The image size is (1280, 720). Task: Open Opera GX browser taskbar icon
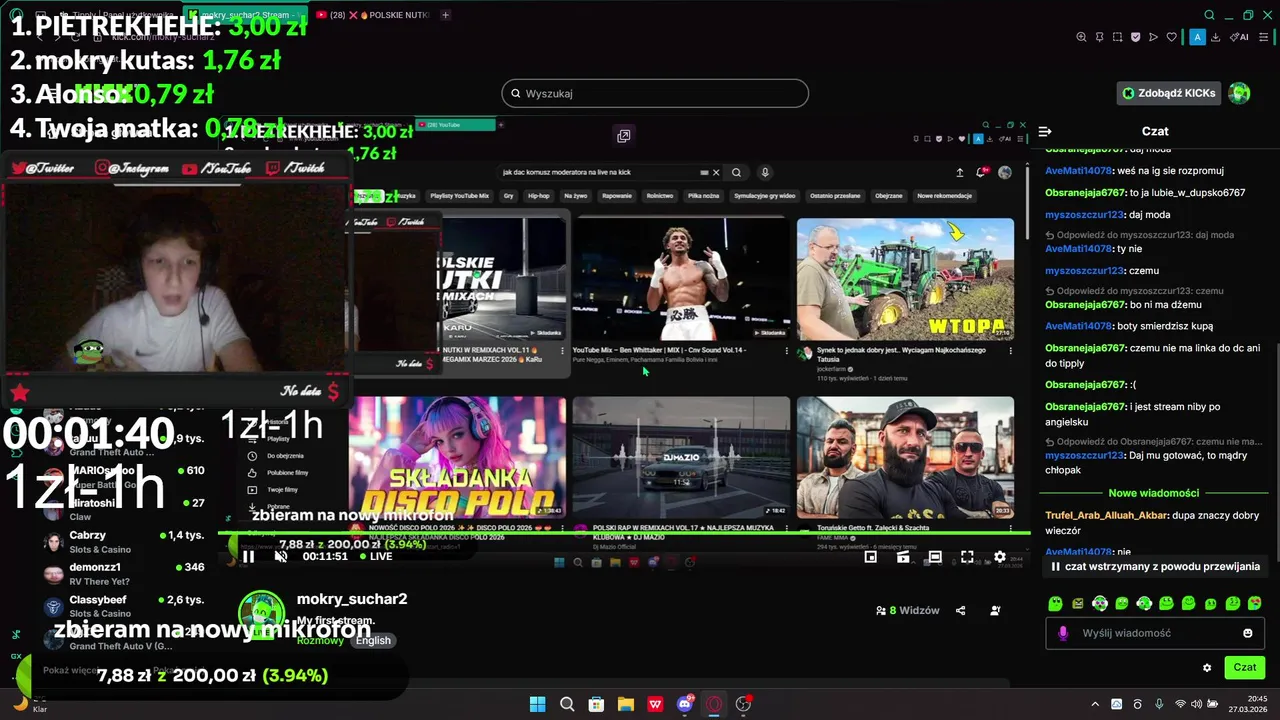tap(714, 704)
